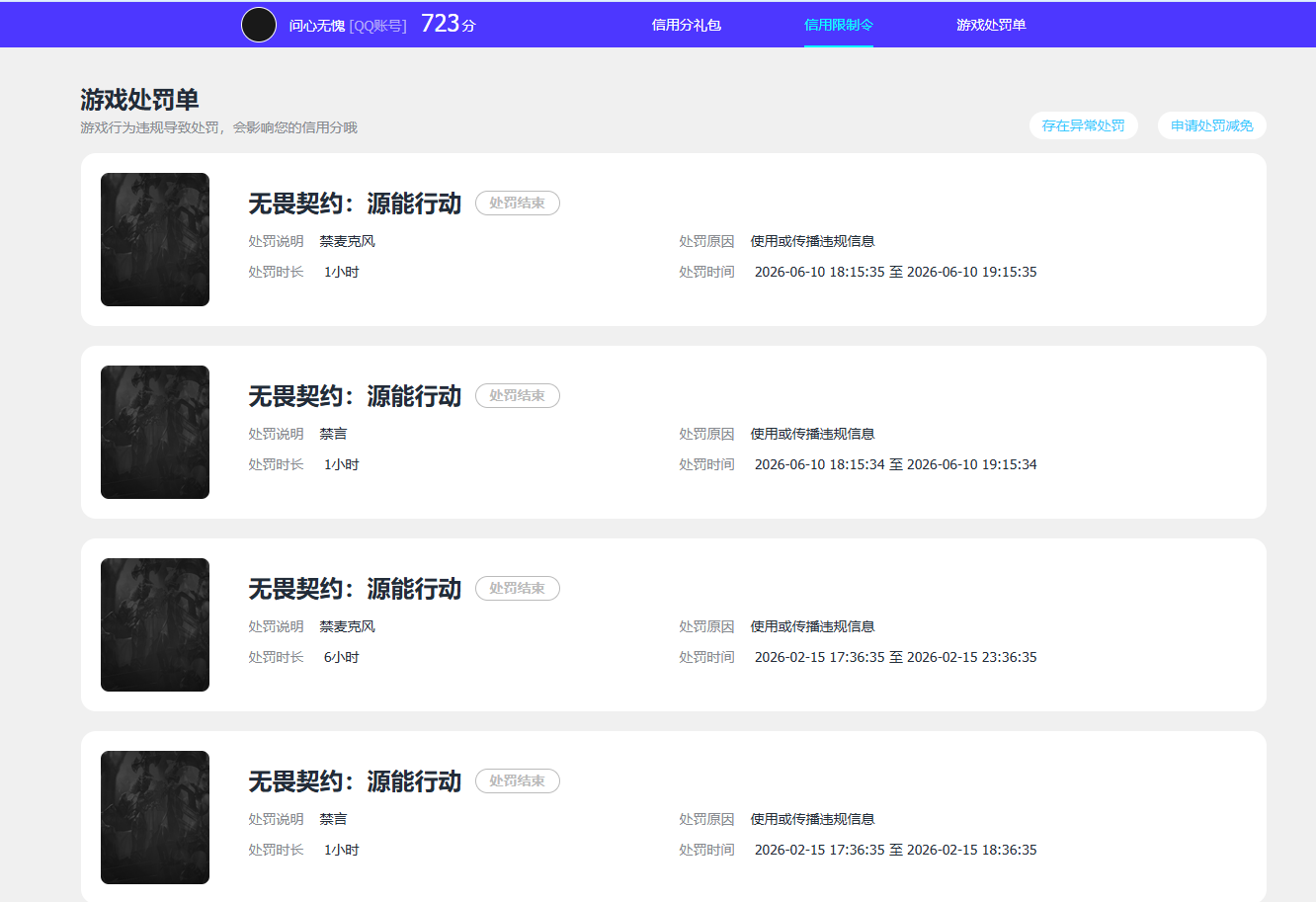Click 禁麦克风 on the 6小时 penalty card

click(348, 626)
